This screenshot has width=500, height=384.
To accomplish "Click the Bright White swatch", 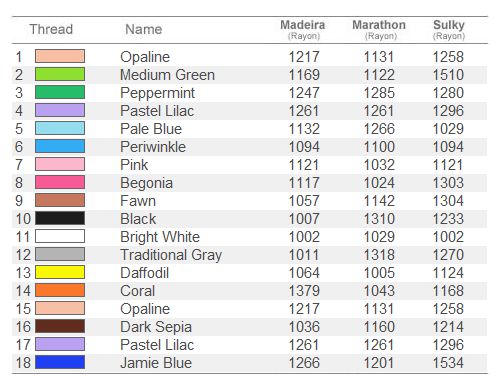I will (x=60, y=236).
